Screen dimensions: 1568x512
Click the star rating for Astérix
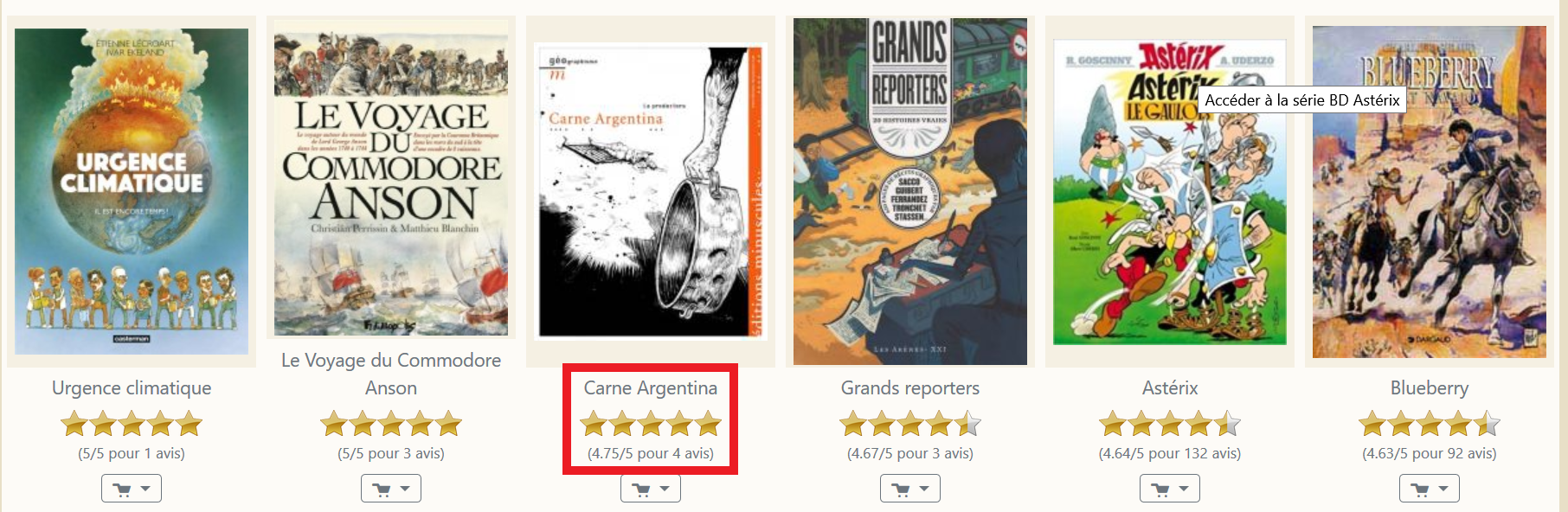(x=1170, y=424)
